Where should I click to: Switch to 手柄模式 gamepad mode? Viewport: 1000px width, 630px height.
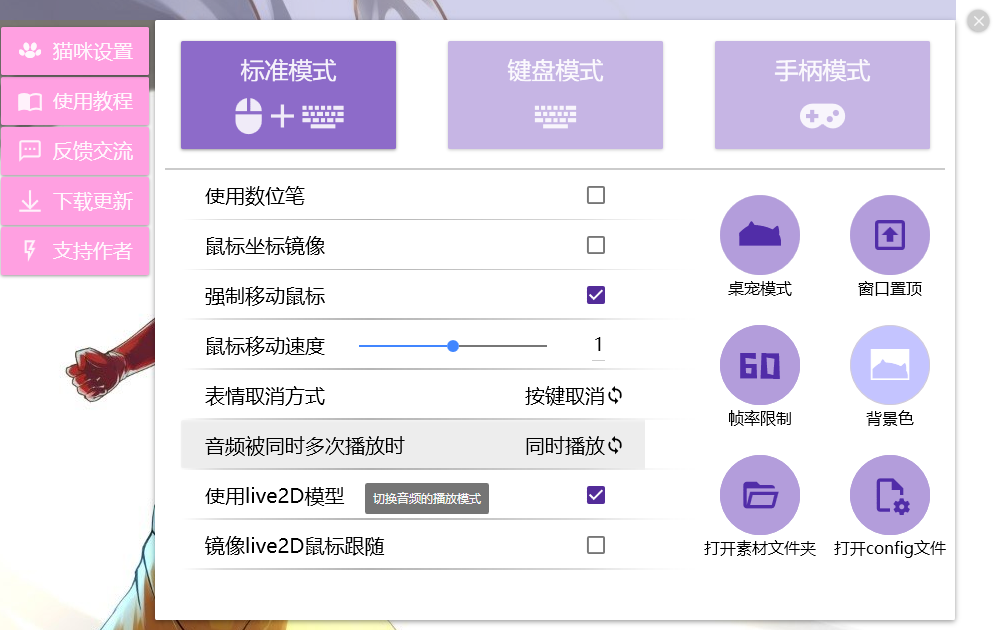point(822,95)
